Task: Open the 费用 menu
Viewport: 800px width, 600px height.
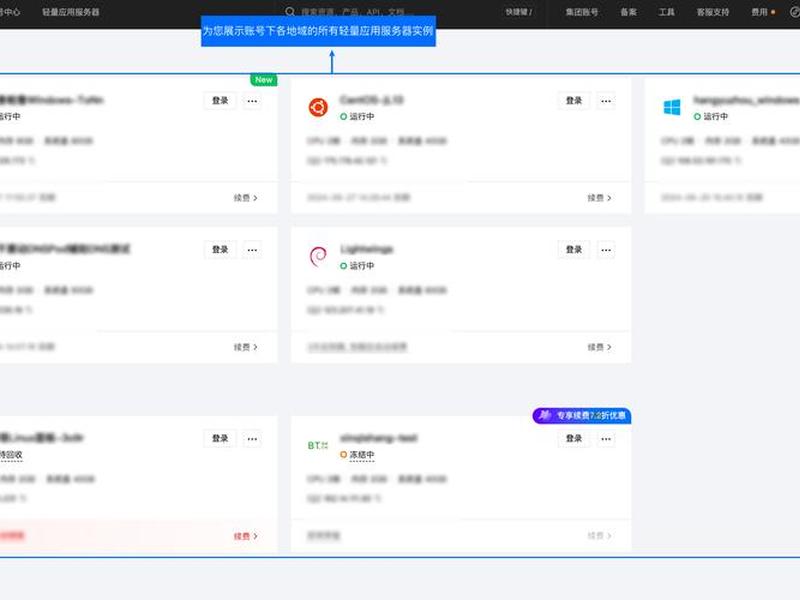Action: click(759, 12)
